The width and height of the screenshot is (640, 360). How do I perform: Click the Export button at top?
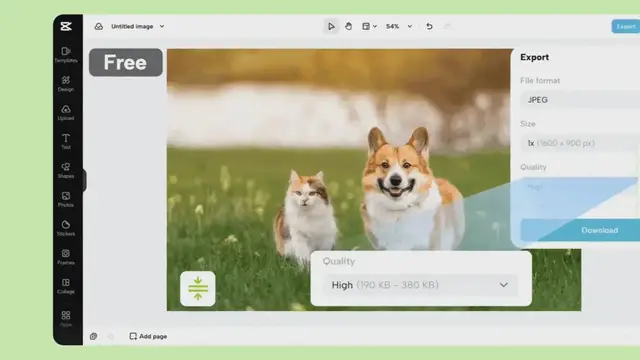[626, 26]
